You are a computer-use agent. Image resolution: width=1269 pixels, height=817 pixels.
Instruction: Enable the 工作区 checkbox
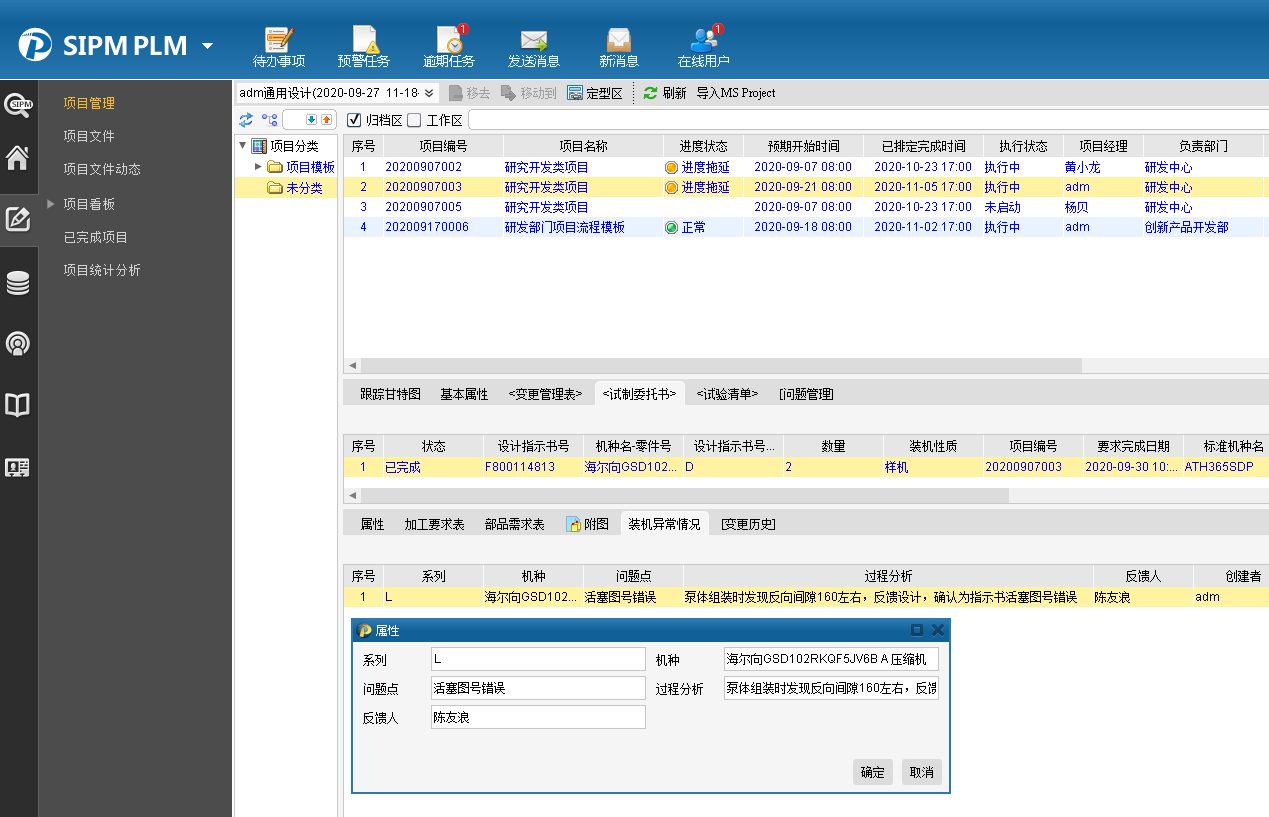(414, 120)
